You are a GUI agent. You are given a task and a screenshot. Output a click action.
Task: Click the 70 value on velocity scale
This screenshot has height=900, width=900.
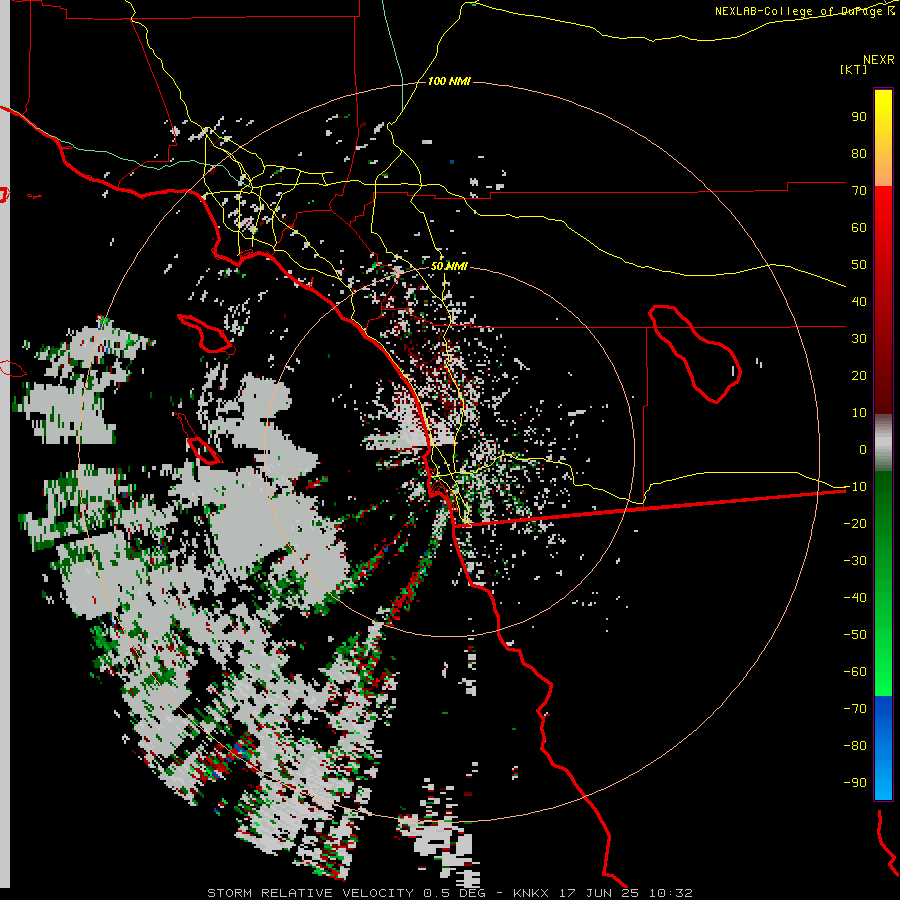coord(859,191)
